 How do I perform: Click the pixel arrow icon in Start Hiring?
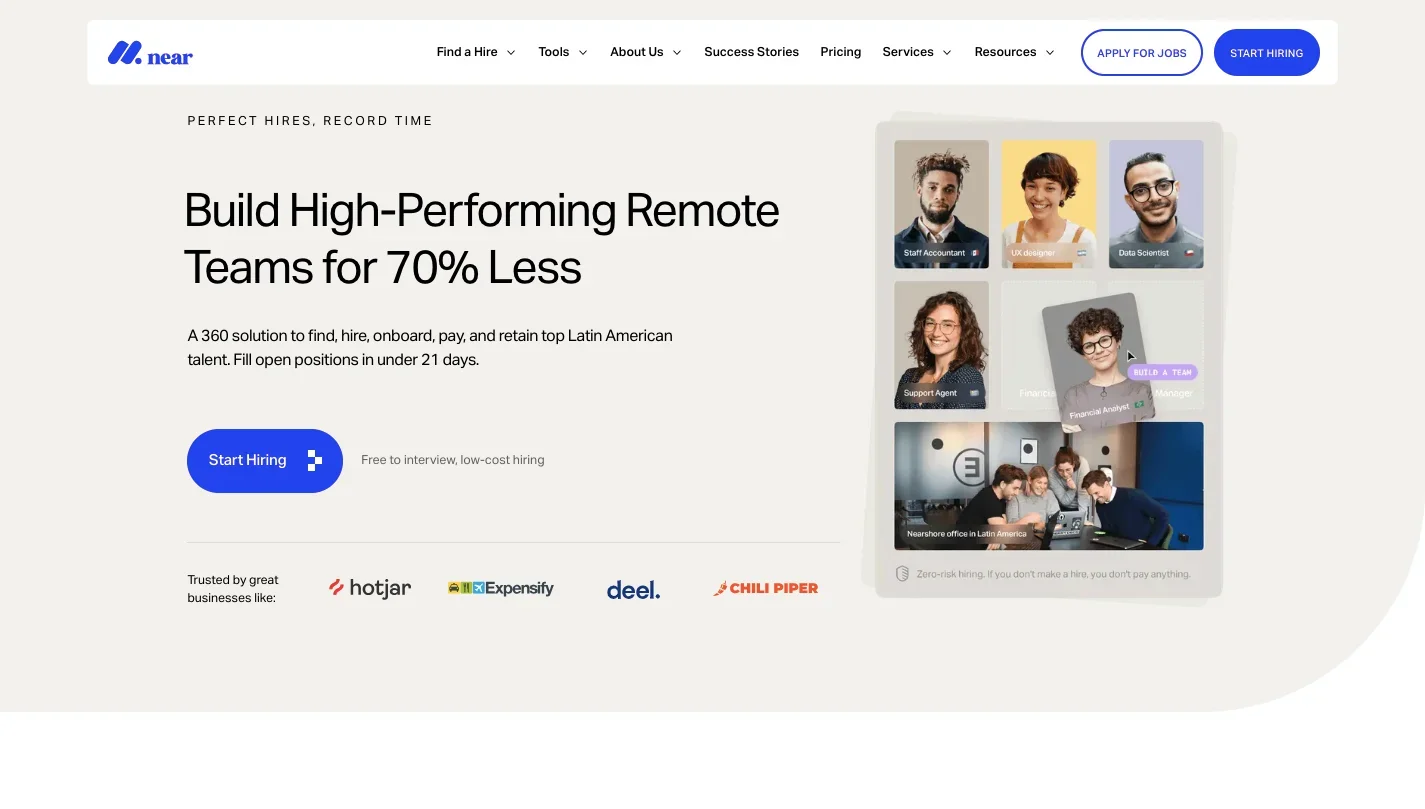(314, 461)
